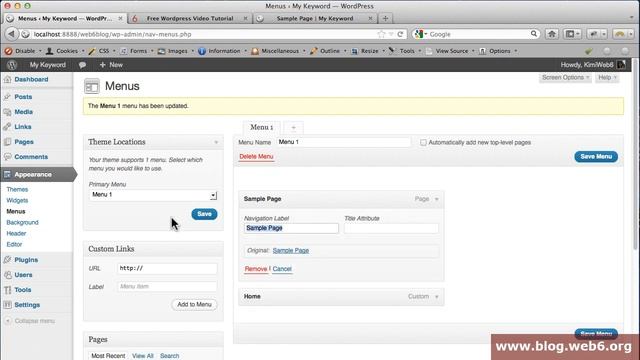Screen dimensions: 640x360
Task: Click the Title Attribute field
Action: click(391, 228)
